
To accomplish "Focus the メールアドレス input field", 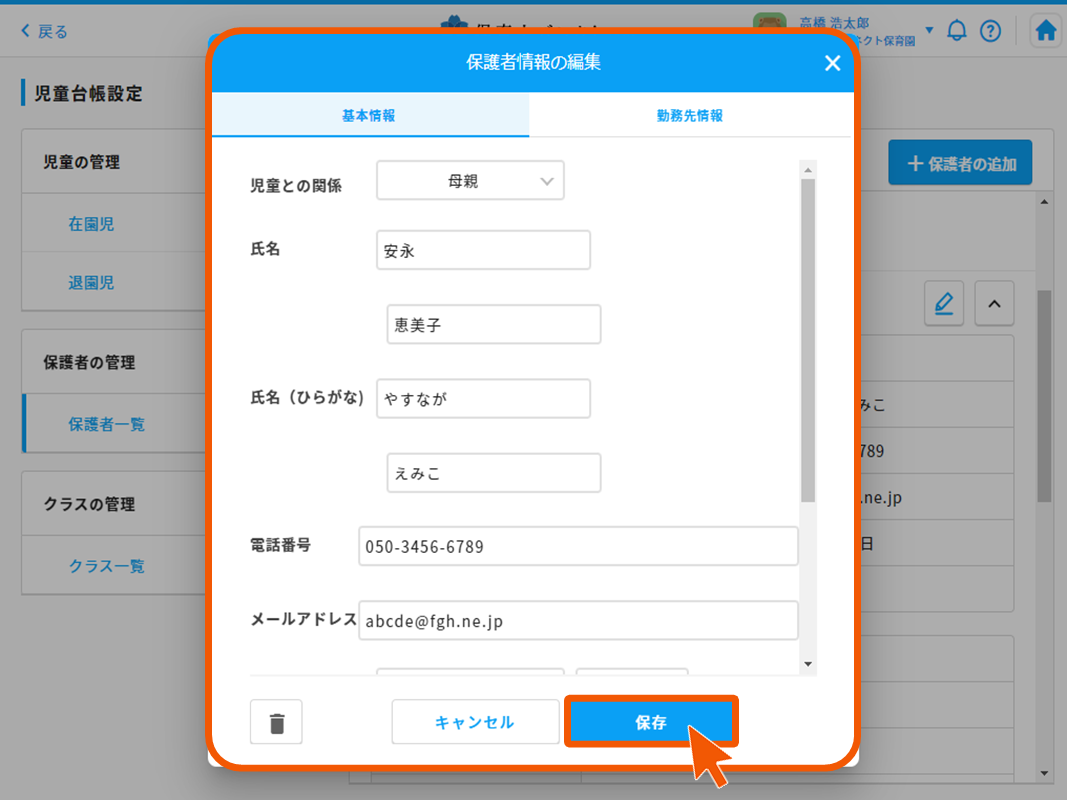I will coord(578,621).
